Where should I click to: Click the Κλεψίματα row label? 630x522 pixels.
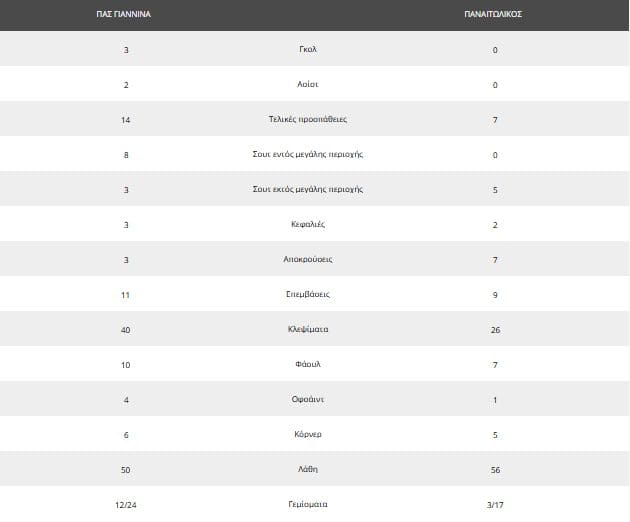[309, 329]
